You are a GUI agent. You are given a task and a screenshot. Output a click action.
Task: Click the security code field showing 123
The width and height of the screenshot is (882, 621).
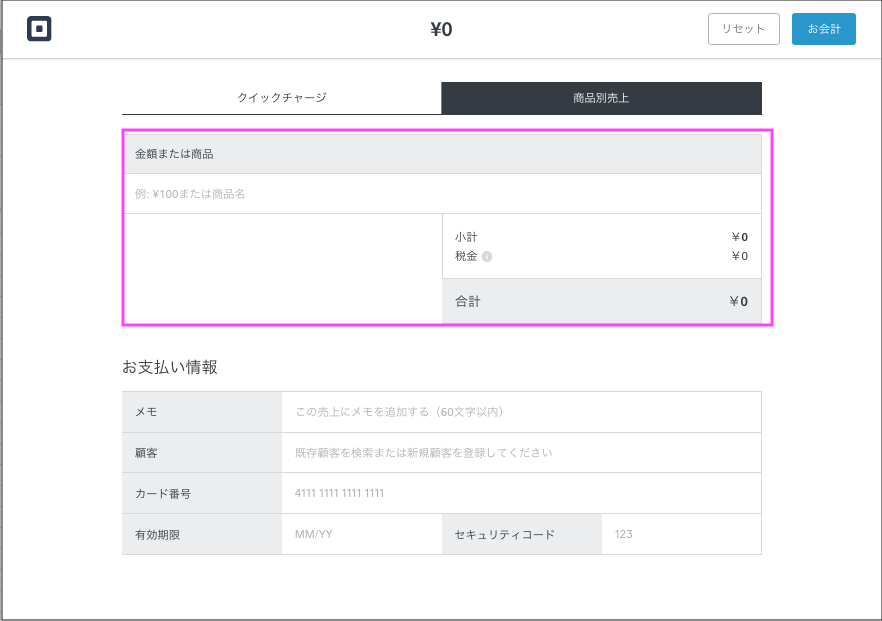click(x=680, y=534)
